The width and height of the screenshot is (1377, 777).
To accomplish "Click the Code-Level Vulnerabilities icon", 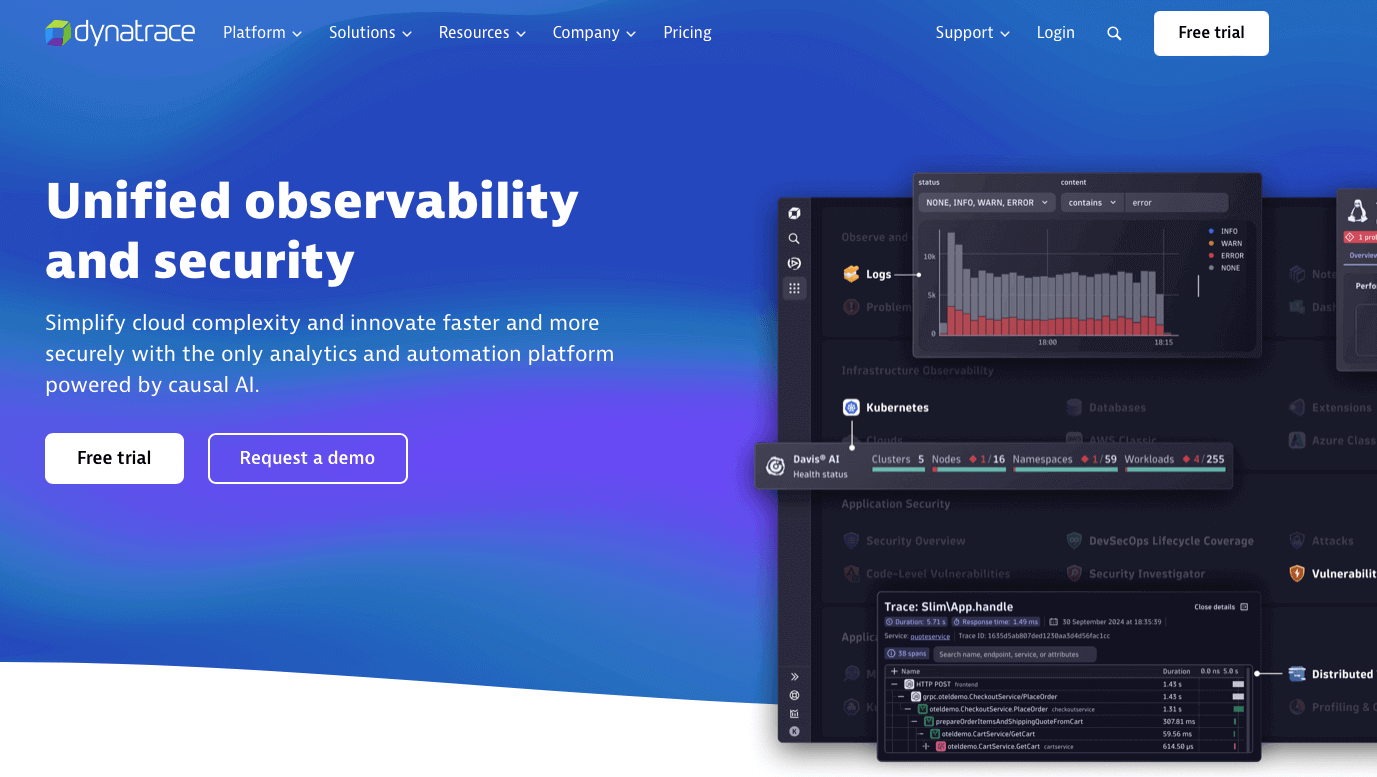I will 851,573.
